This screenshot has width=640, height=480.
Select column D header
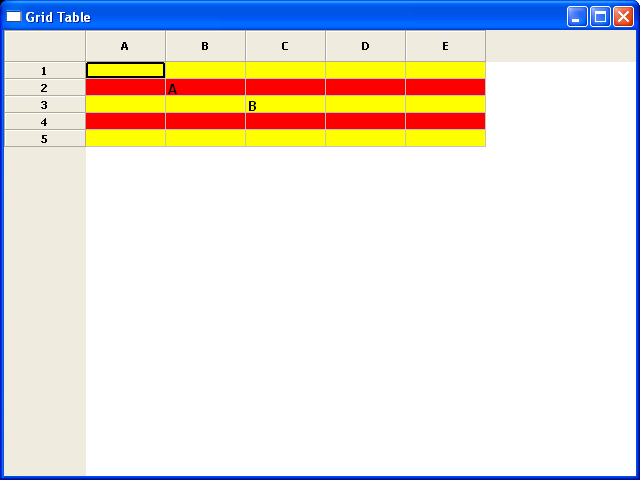[365, 46]
